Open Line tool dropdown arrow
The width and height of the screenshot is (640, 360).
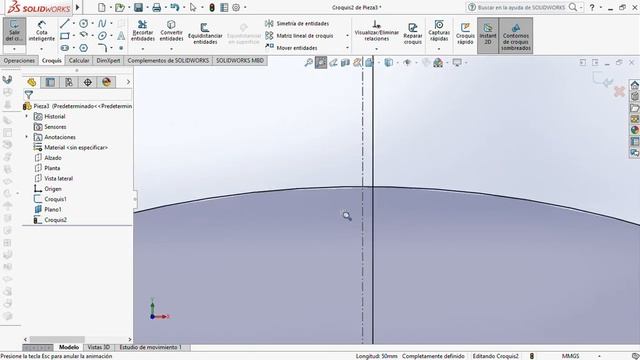pyautogui.click(x=73, y=24)
